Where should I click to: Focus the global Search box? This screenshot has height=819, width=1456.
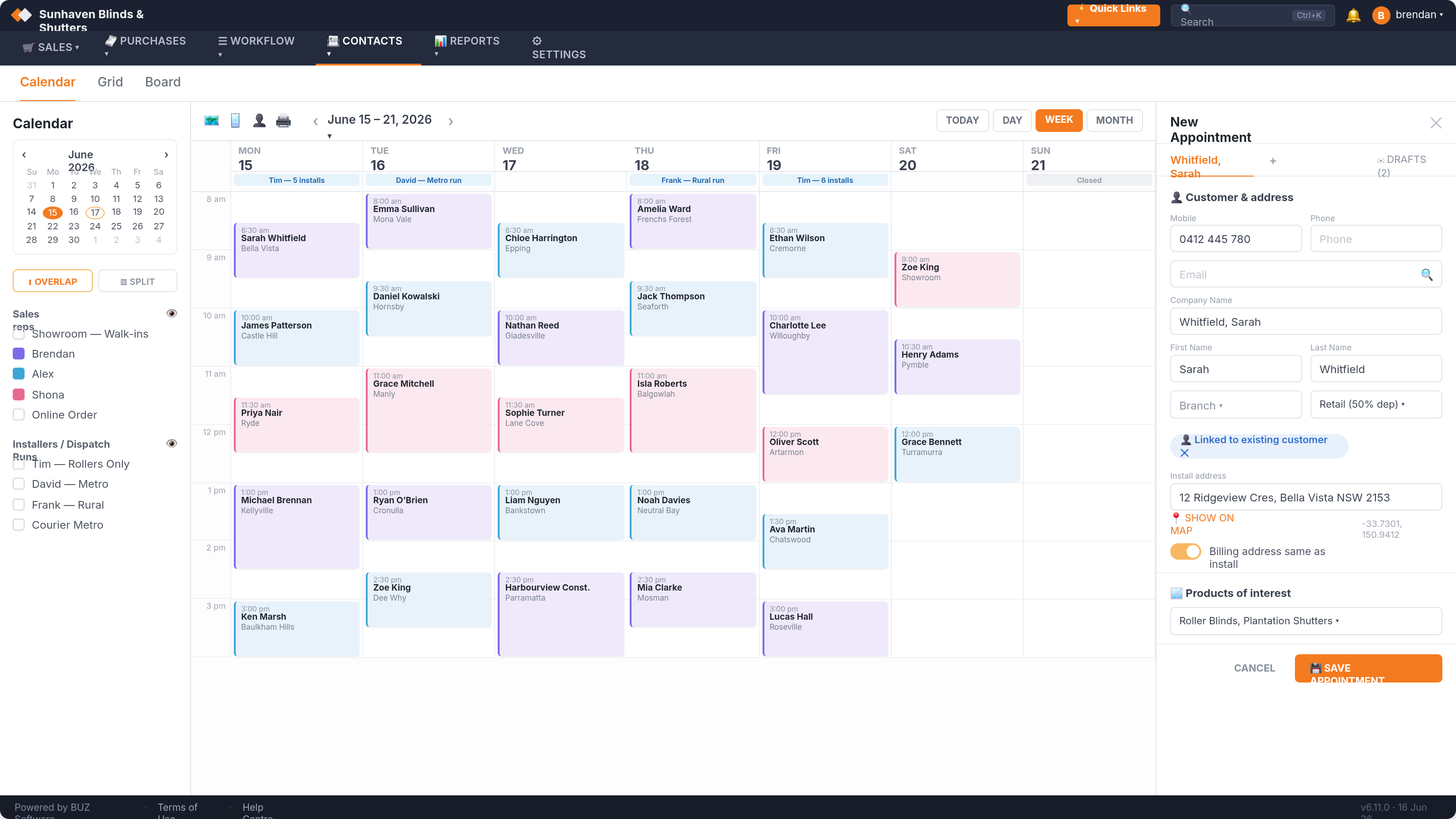coord(1253,15)
